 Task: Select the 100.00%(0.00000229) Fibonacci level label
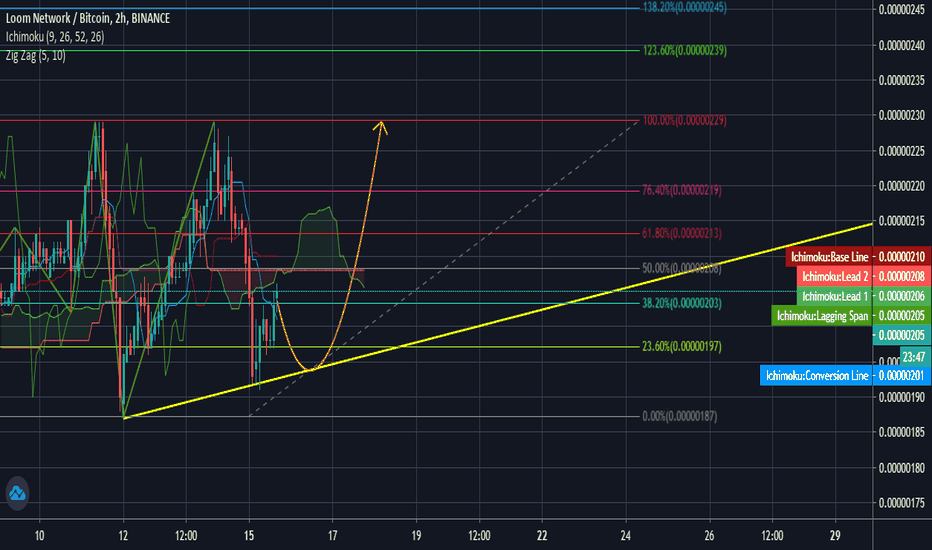(x=685, y=120)
